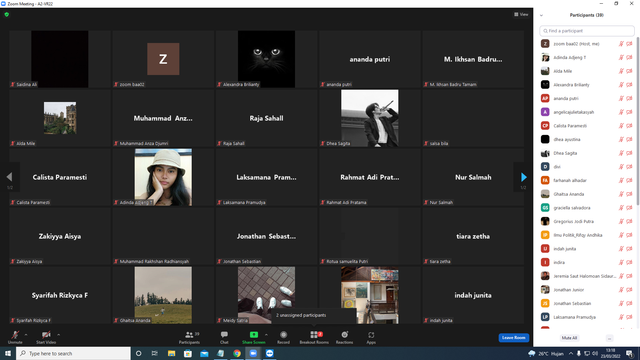
Task: Show hidden system tray icons chevron
Action: point(571,353)
